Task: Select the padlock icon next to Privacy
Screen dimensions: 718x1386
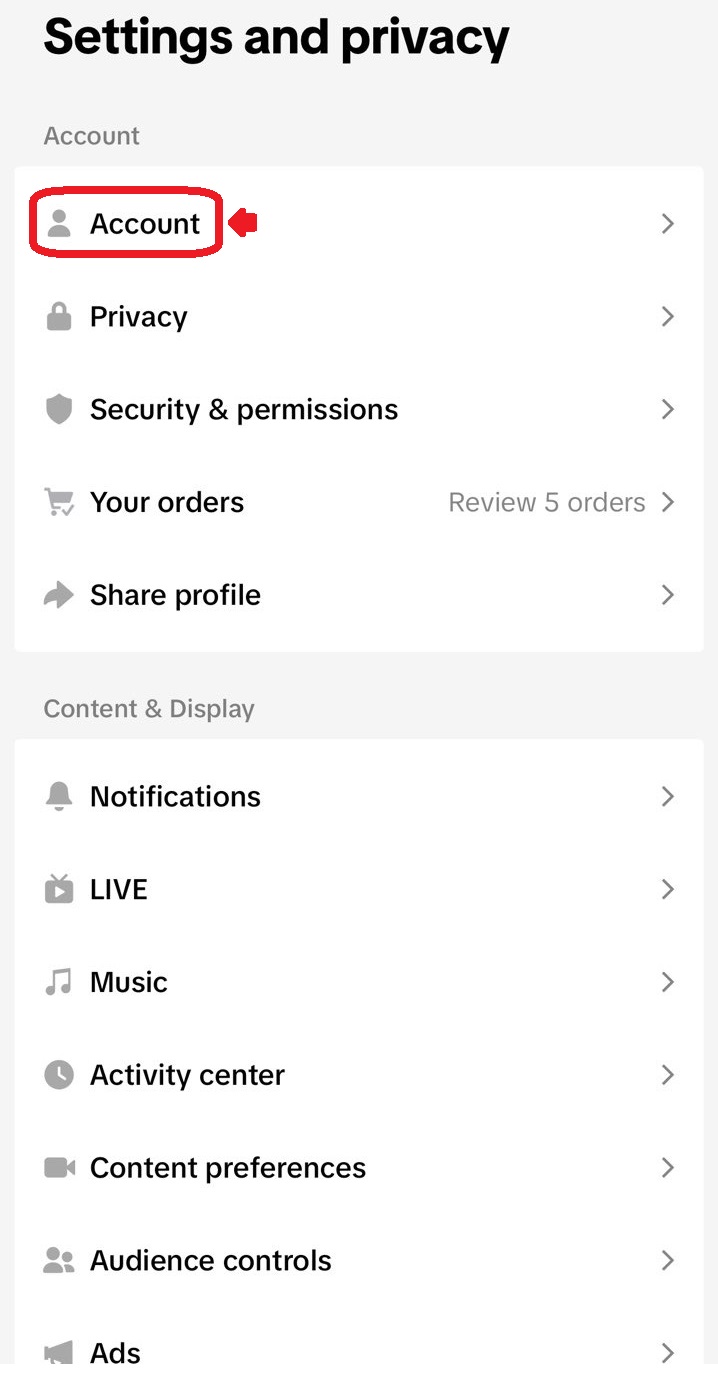Action: [59, 316]
